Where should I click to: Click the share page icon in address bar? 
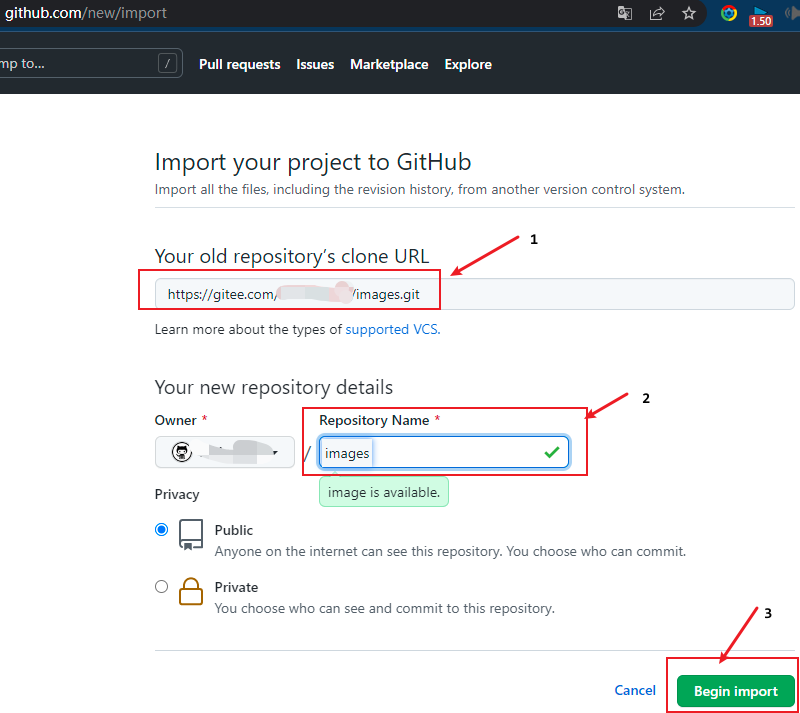(x=657, y=13)
